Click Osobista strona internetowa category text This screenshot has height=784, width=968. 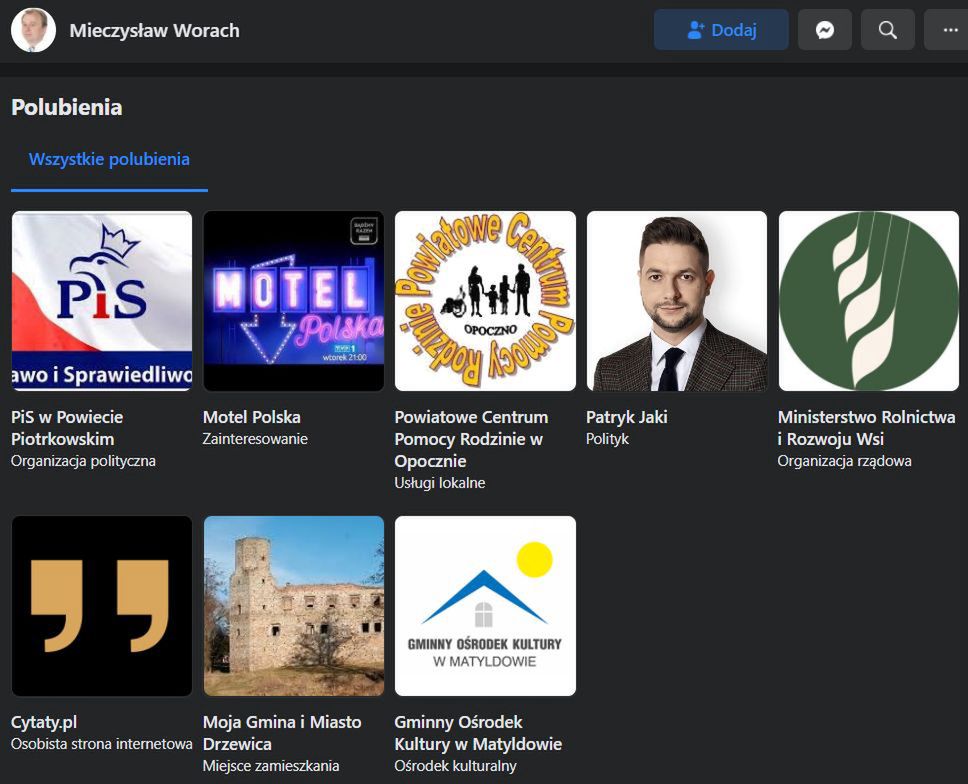pyautogui.click(x=102, y=744)
